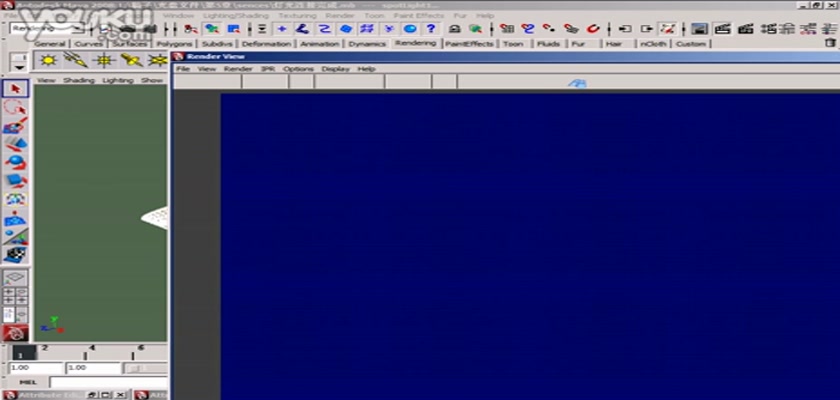
Task: Choose the Paint Selection tool
Action: 16,126
